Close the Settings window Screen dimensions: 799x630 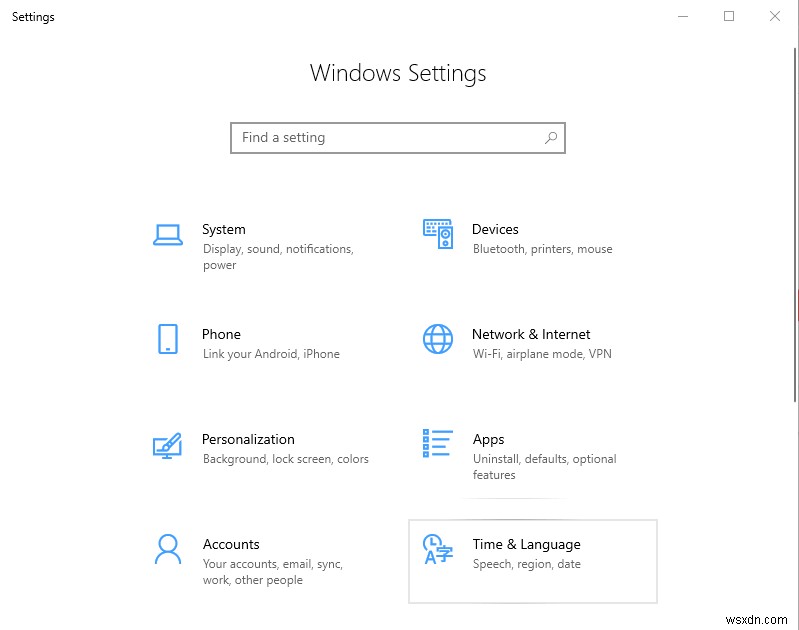[775, 16]
